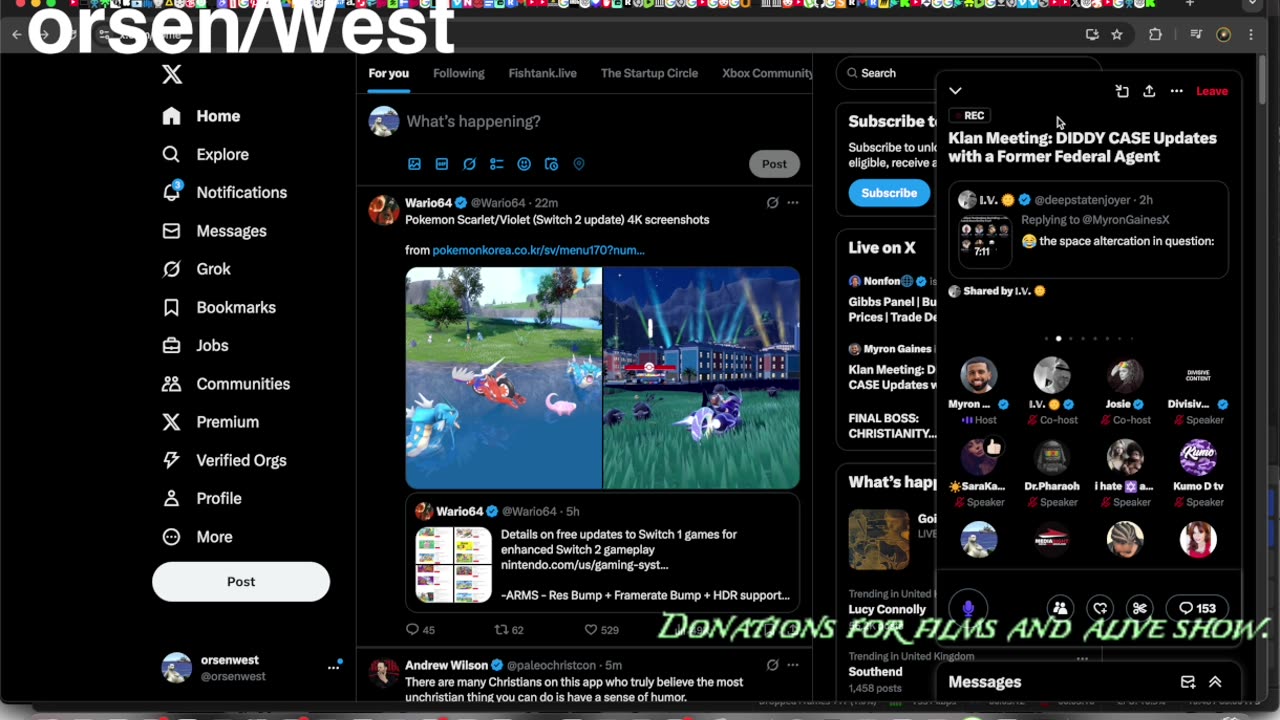Click the blue Subscribe button

[x=889, y=193]
